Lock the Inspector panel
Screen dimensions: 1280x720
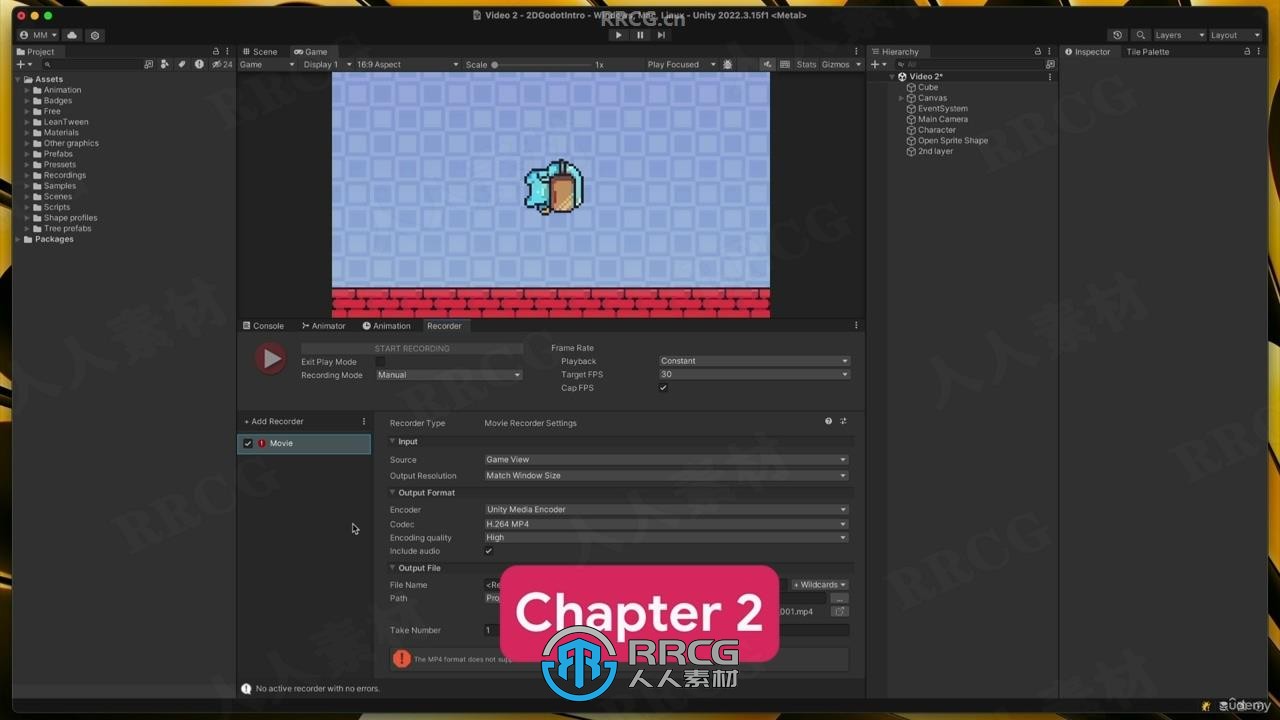1246,52
